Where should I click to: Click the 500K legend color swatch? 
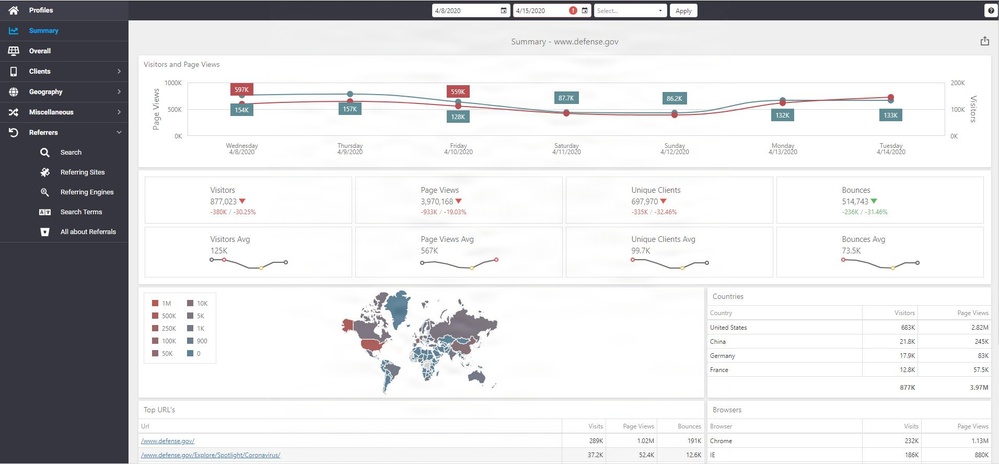click(155, 316)
